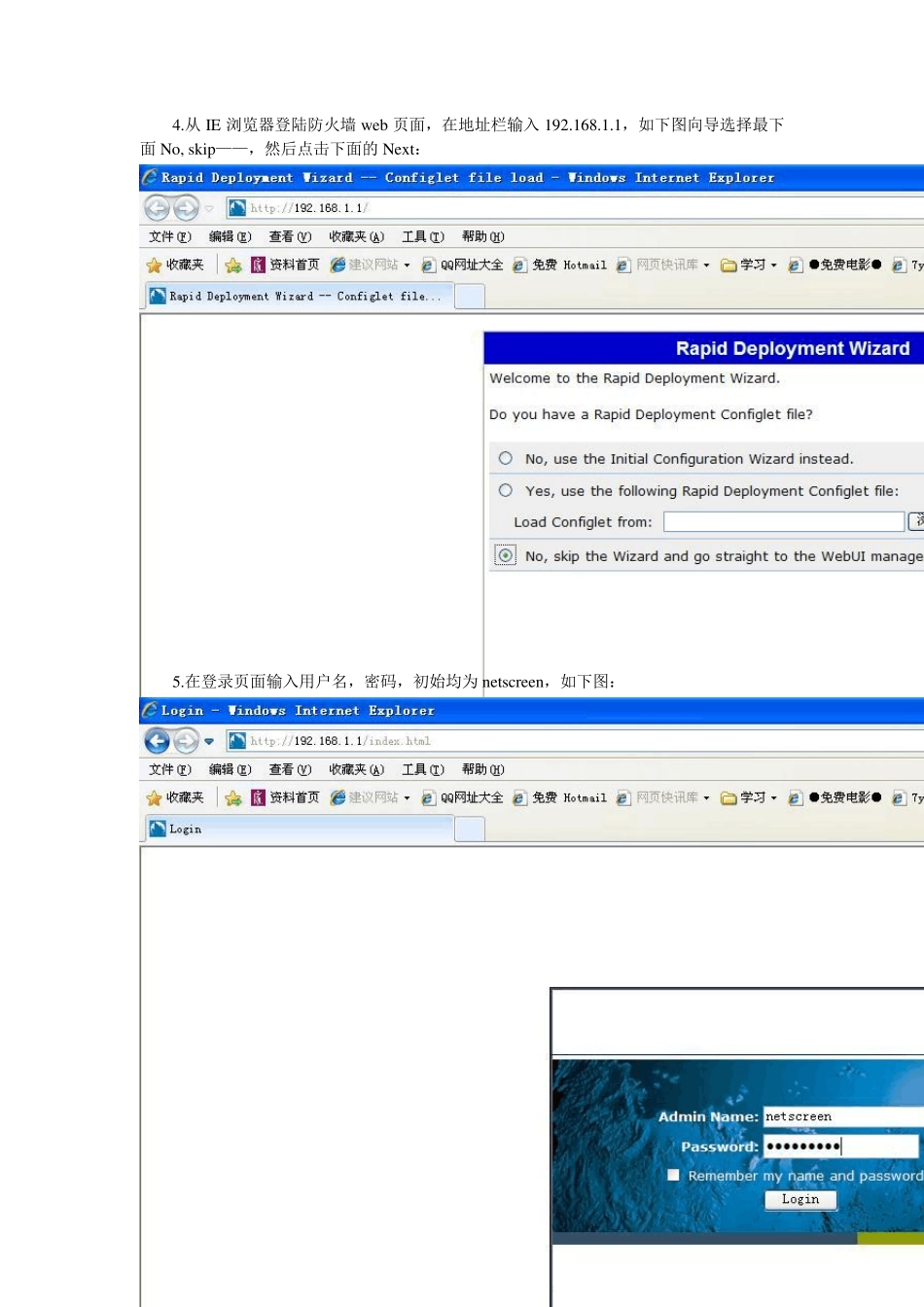This screenshot has width=924, height=1307.
Task: Open history dropdown beside Forward arrow in Wizard window
Action: coord(209,208)
